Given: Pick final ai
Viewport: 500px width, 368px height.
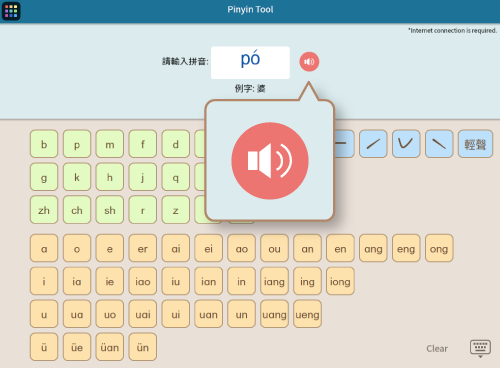Looking at the screenshot, I should pos(176,248).
